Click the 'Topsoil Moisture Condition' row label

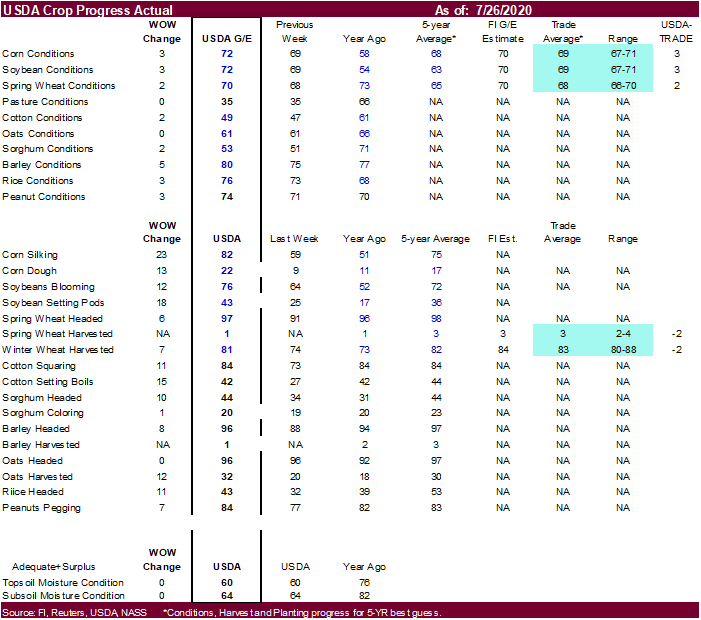tap(63, 583)
